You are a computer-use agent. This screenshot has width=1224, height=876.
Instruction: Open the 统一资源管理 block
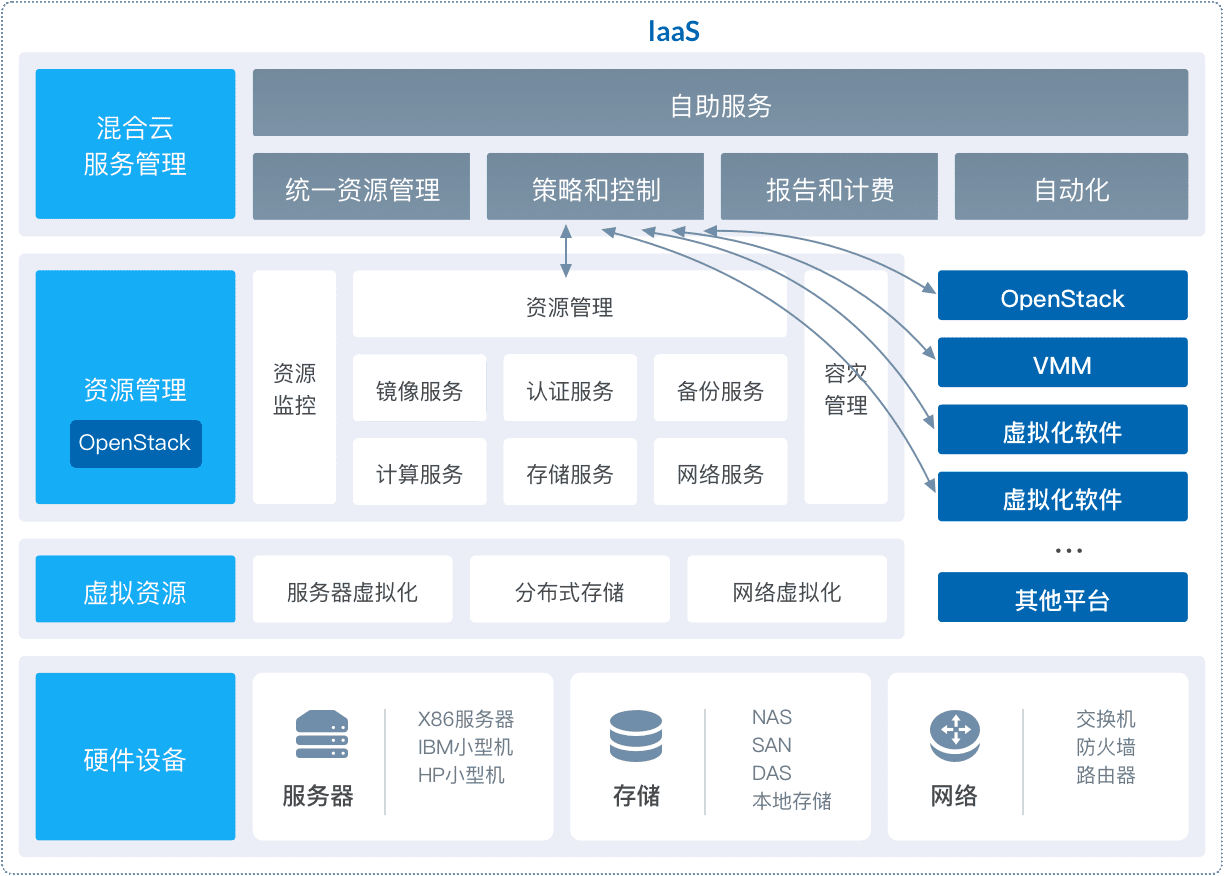click(x=361, y=187)
